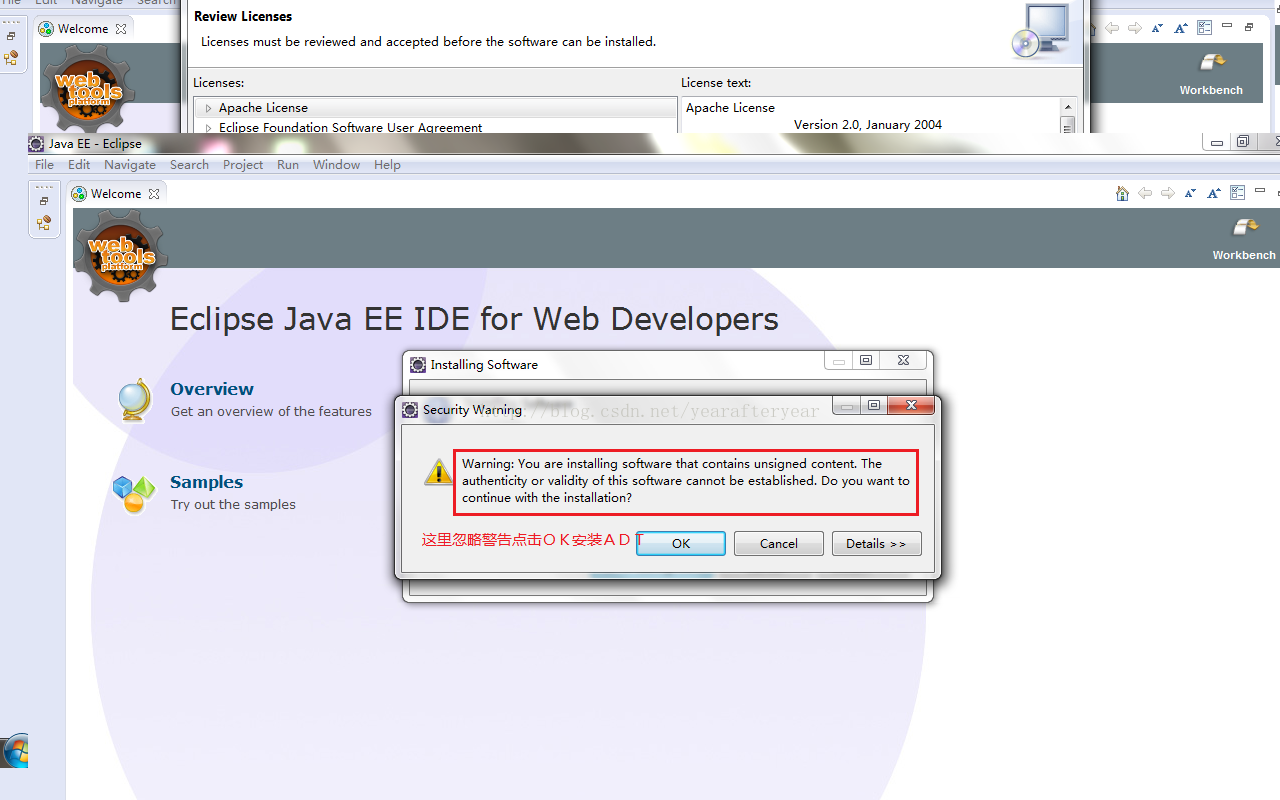
Task: Click 'Get an overview of the features' text
Action: pos(271,411)
